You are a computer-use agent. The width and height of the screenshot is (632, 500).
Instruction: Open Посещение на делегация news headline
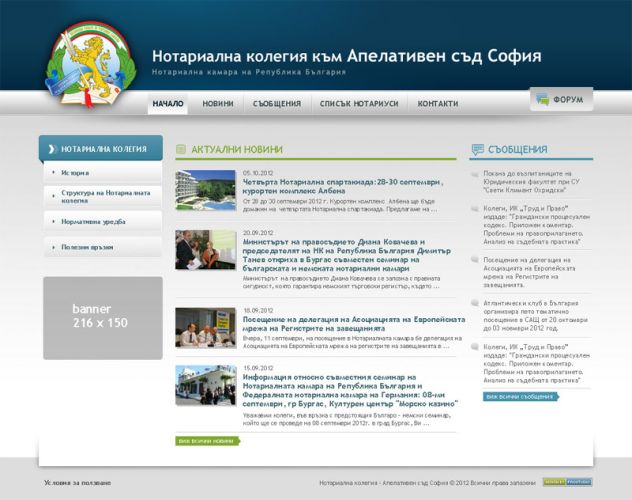354,324
